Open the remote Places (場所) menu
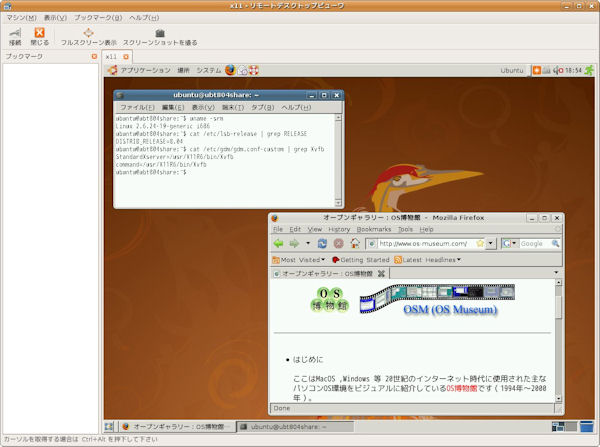Viewport: 600px width, 447px height. pos(183,70)
